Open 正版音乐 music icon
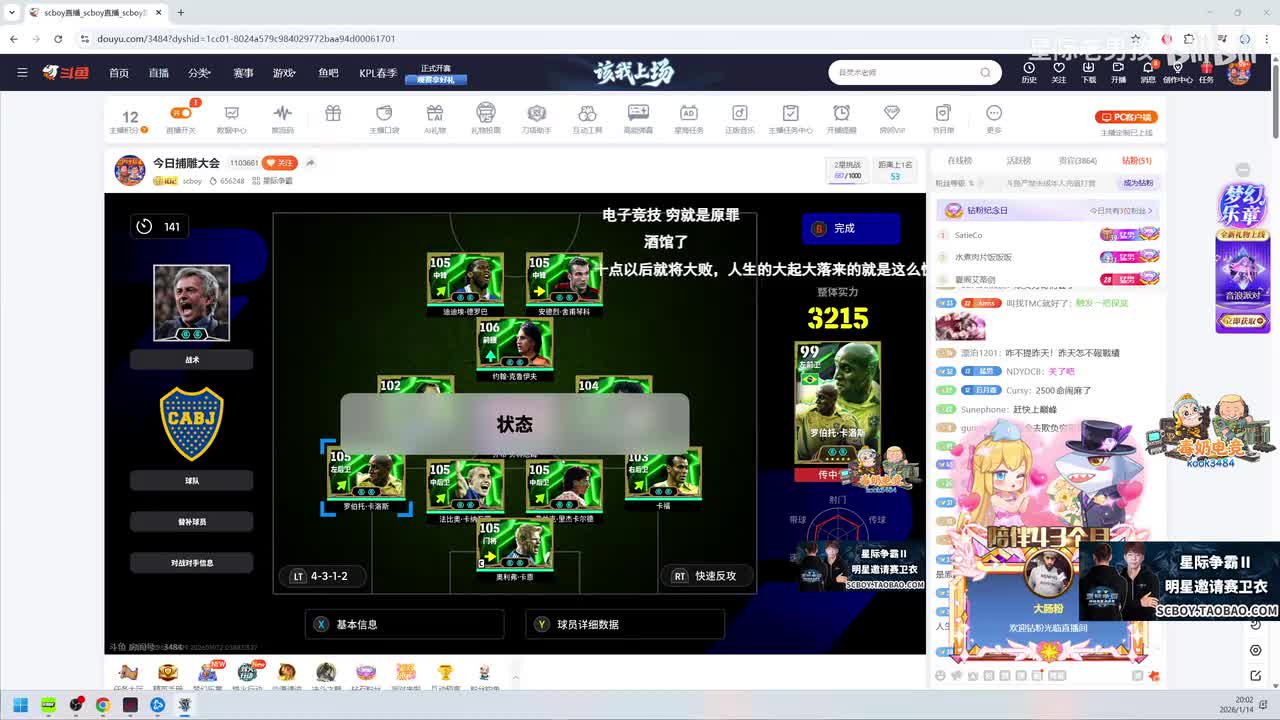Screen dimensions: 1280x720 (740, 119)
